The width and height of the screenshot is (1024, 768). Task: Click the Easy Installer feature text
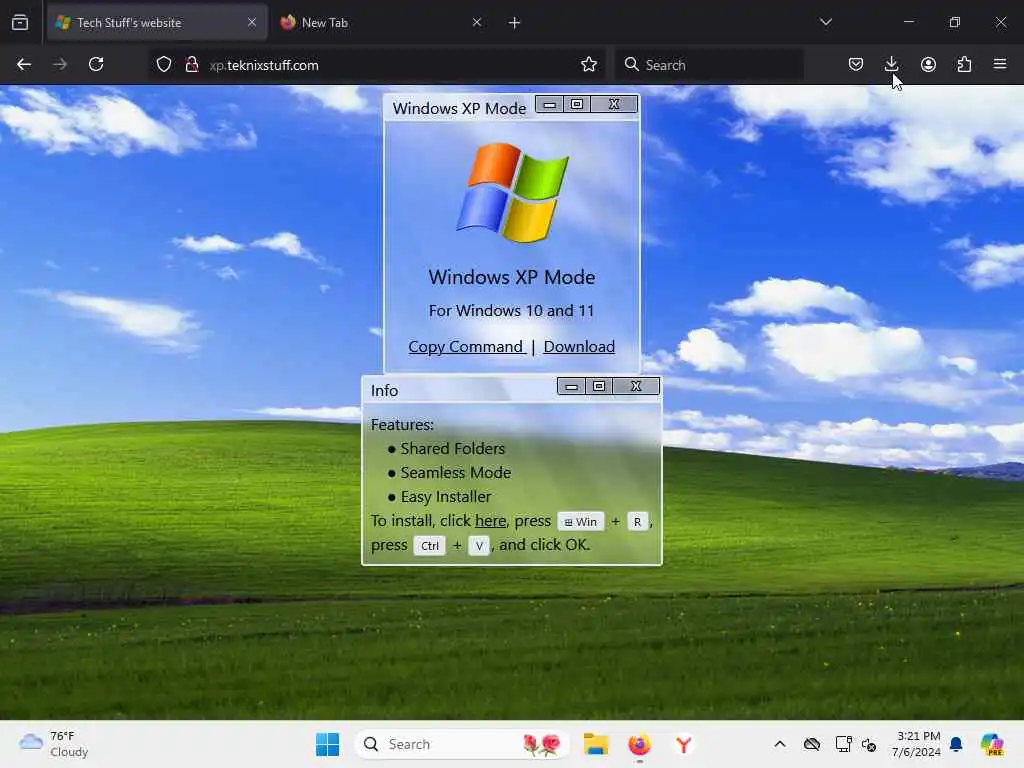point(446,497)
